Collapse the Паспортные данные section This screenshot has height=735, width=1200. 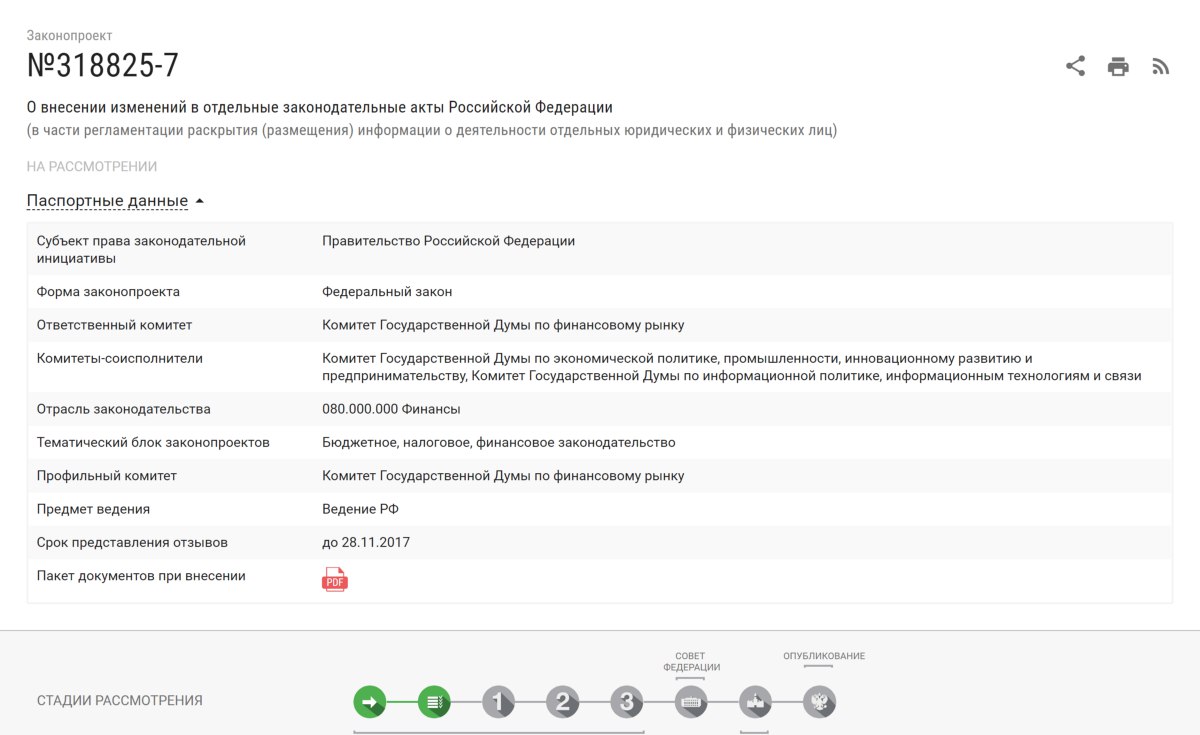pos(115,201)
